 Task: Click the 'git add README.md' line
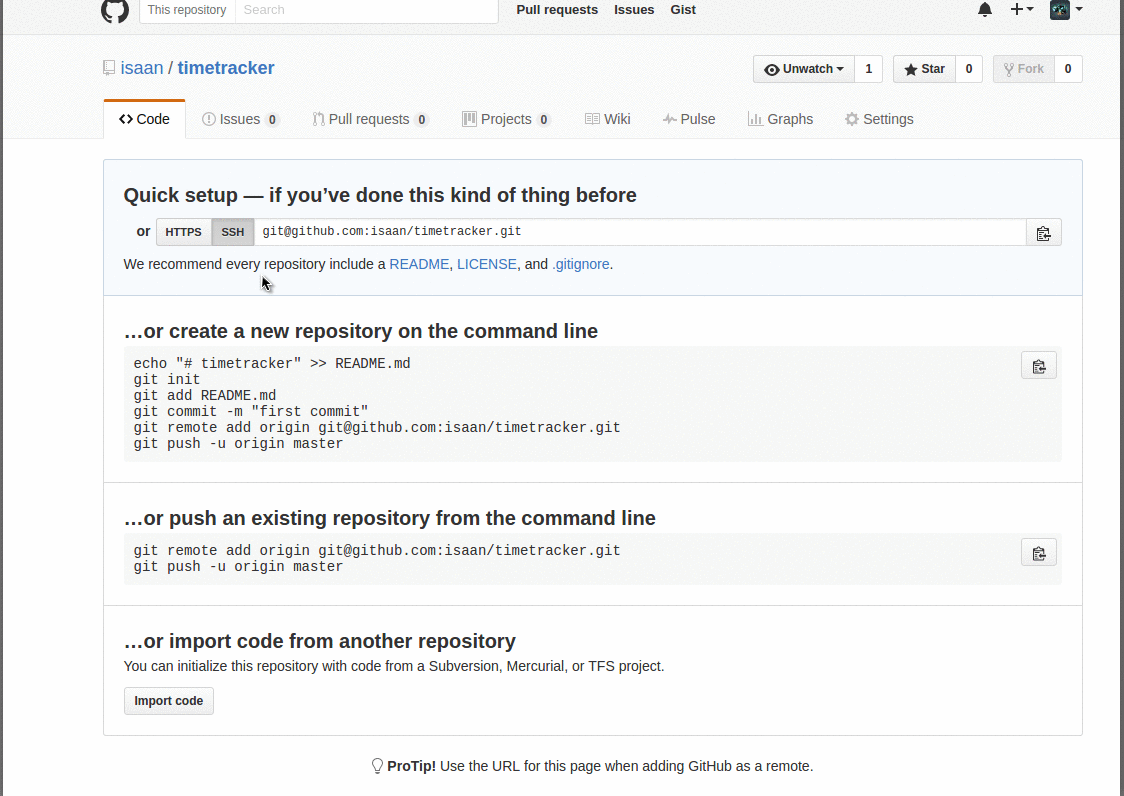[204, 396]
